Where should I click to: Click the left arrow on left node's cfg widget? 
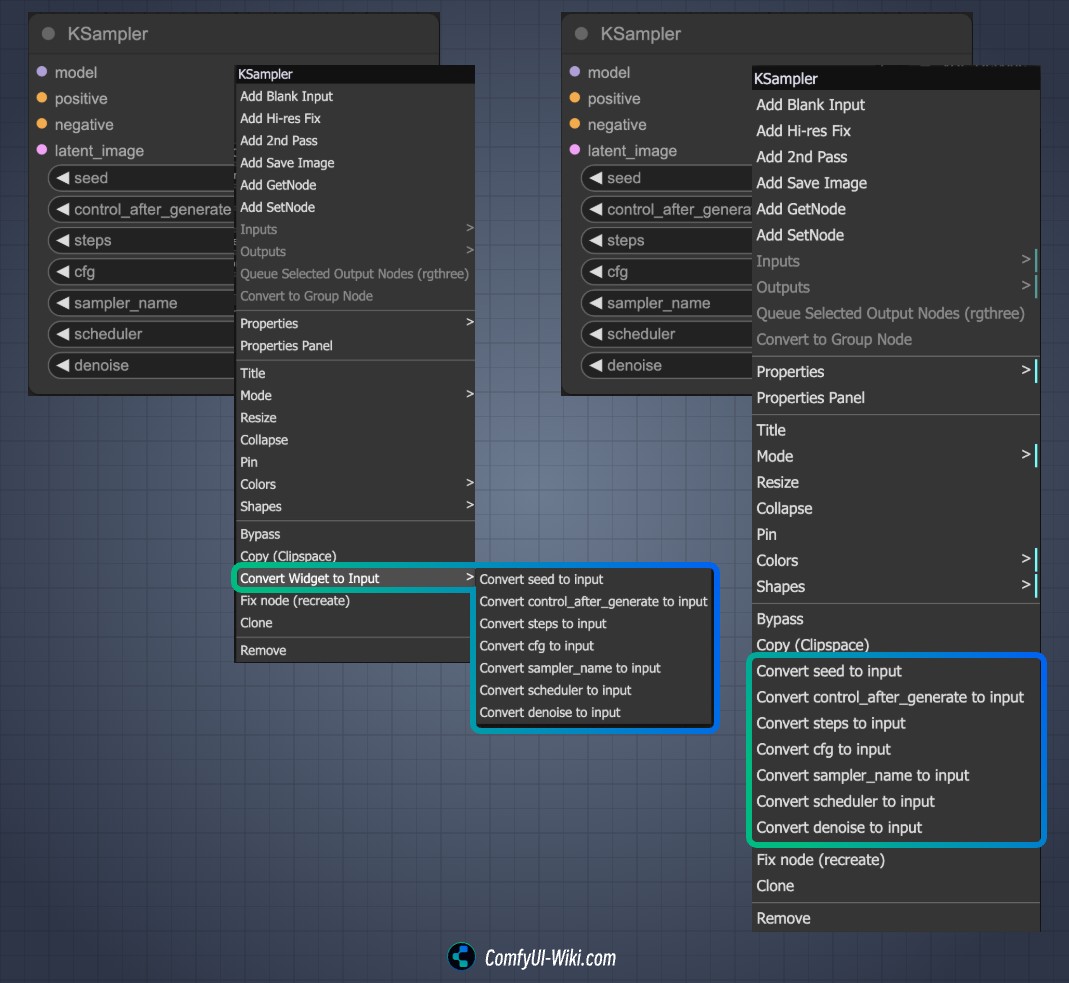coord(63,271)
